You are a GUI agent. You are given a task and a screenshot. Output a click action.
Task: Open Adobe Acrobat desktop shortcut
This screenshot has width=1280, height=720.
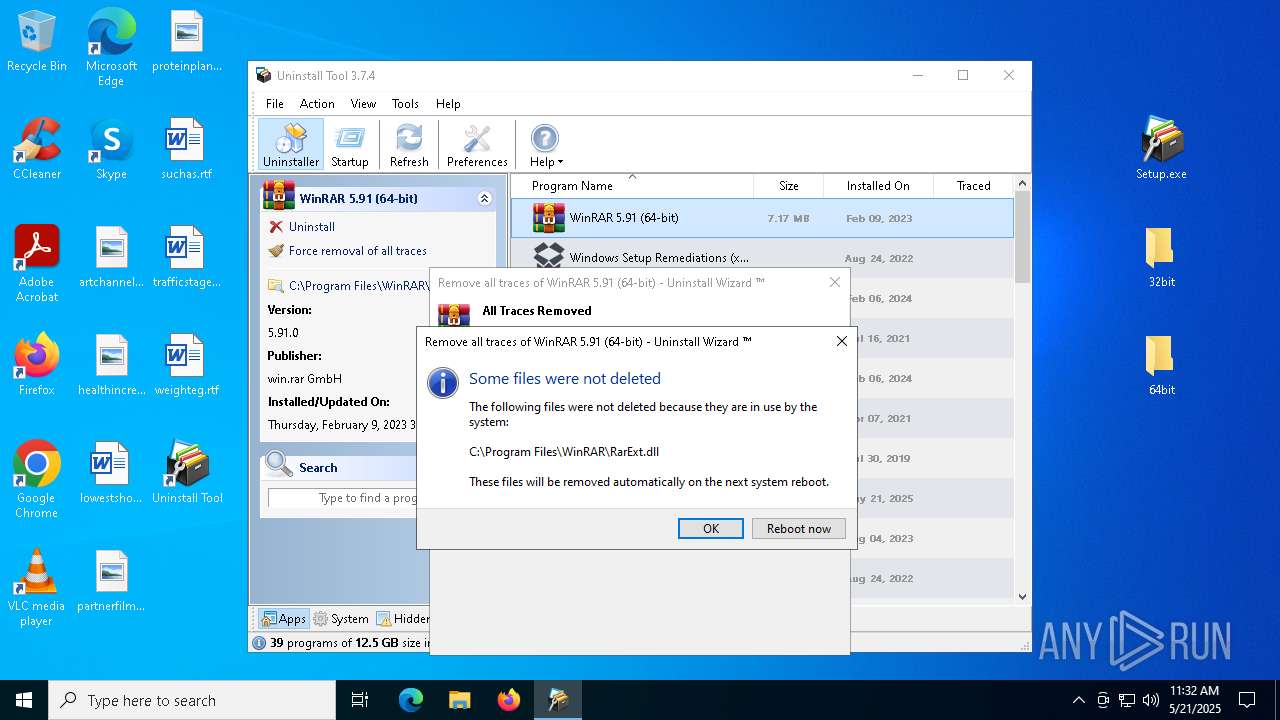(x=37, y=264)
